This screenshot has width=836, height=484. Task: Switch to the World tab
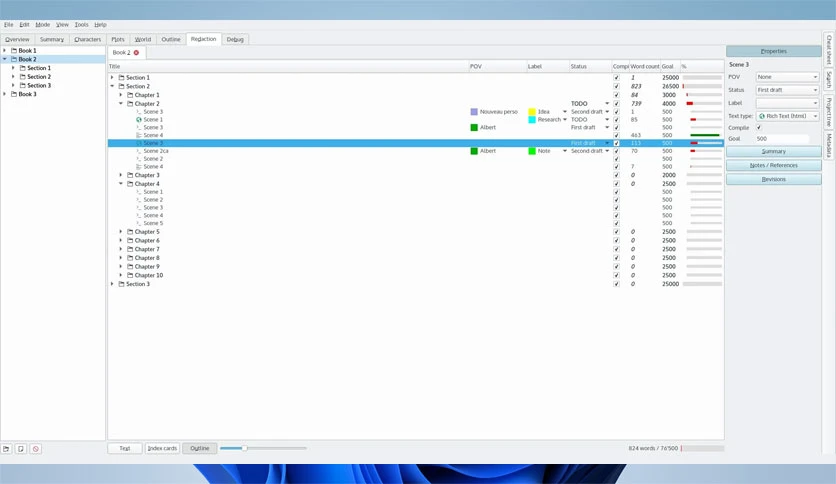143,39
